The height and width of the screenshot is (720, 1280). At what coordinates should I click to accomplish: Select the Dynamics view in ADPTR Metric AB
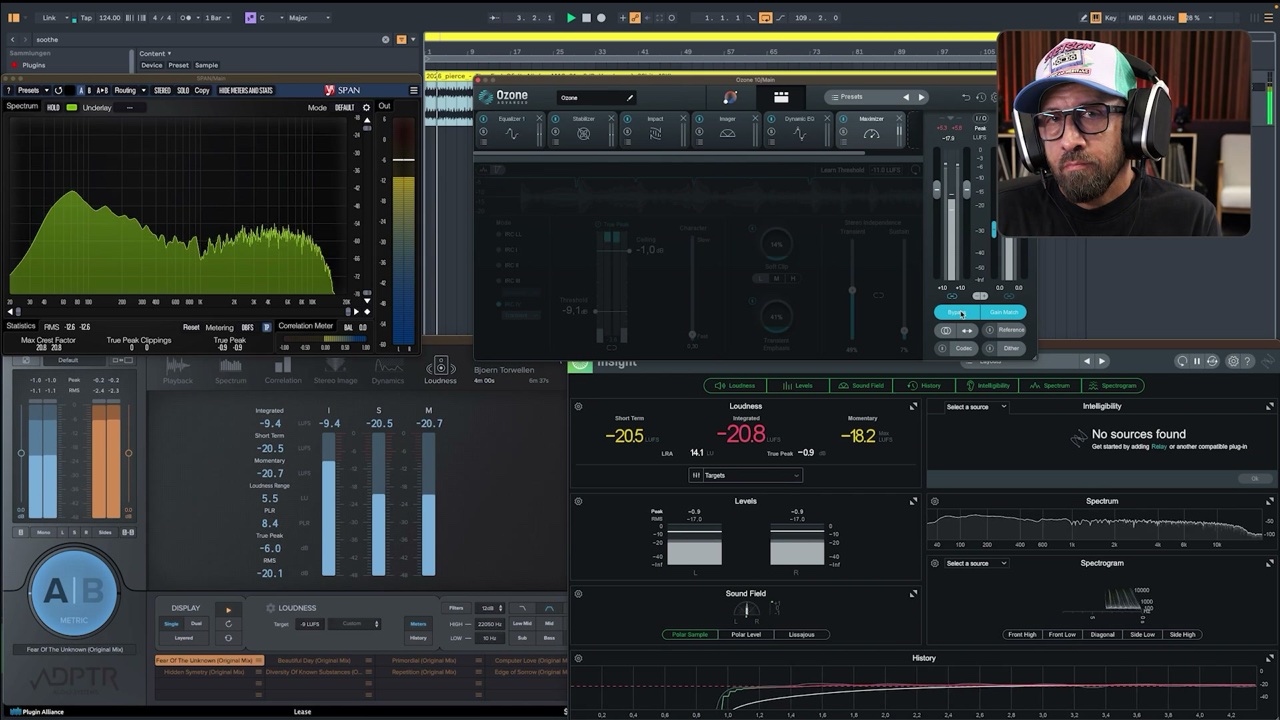click(388, 370)
